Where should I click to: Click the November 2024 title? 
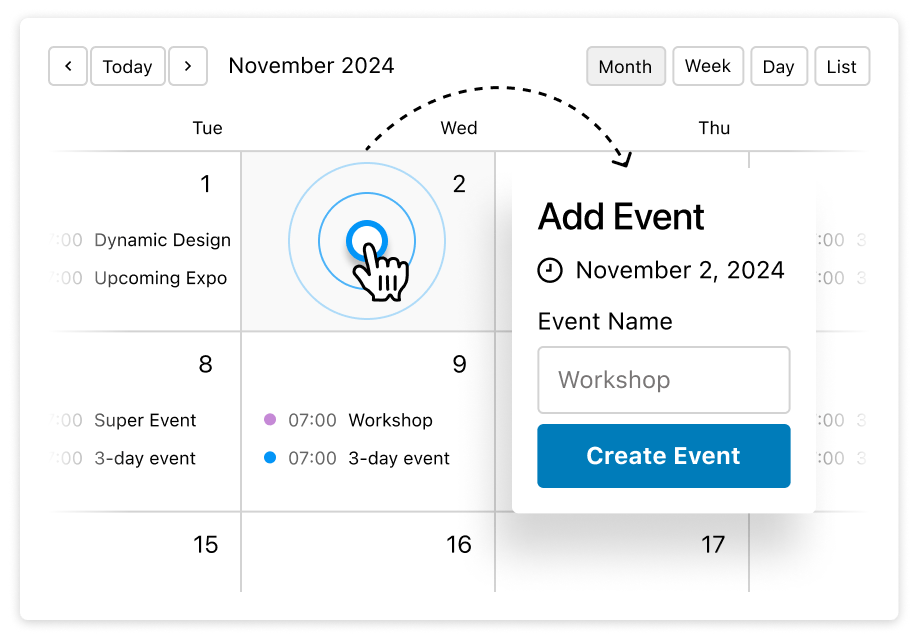(x=311, y=66)
